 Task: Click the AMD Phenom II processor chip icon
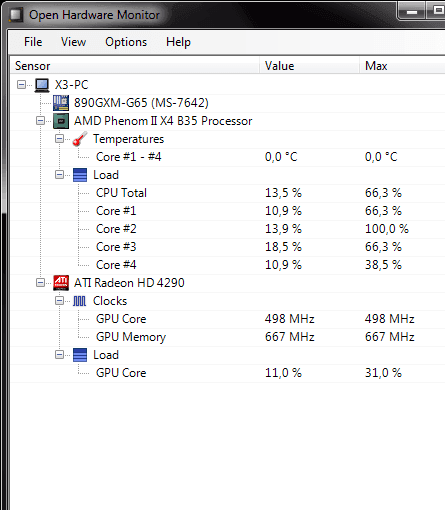[x=61, y=121]
